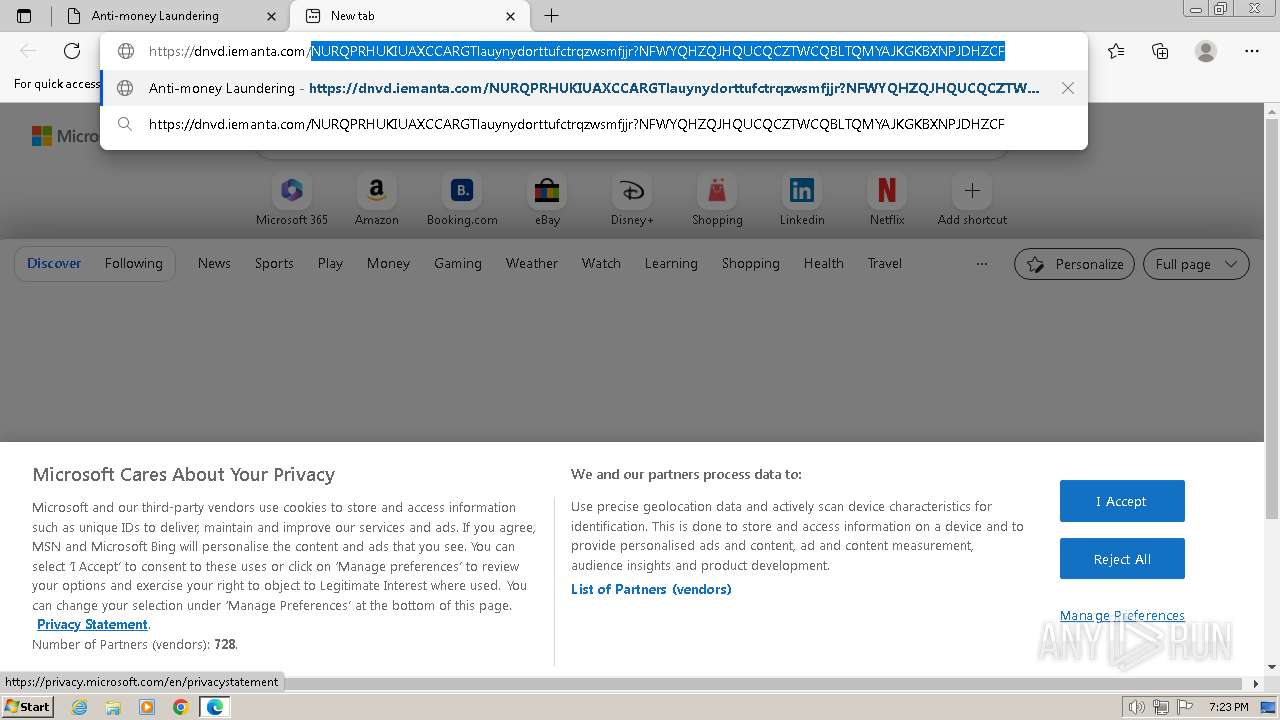Open the Disney+ shortcut tile
Image resolution: width=1280 pixels, height=720 pixels.
pyautogui.click(x=632, y=200)
